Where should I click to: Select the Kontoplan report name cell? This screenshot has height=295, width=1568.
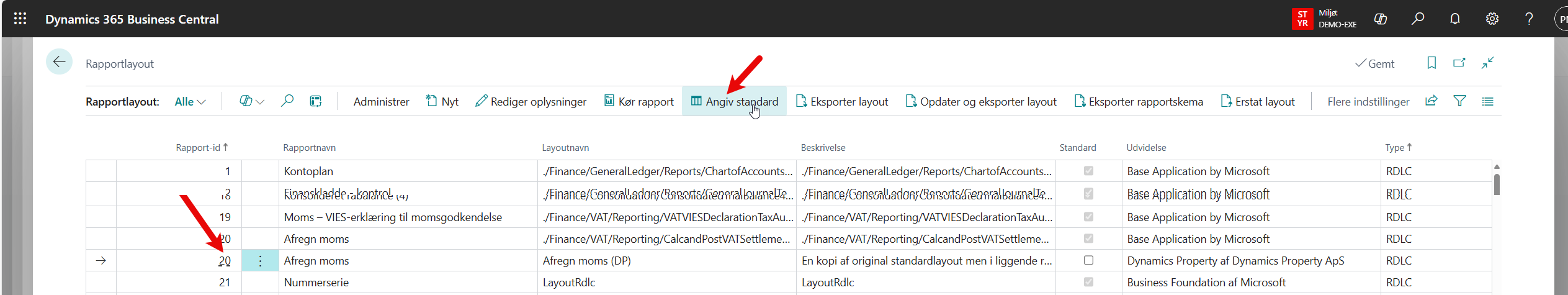(x=408, y=171)
